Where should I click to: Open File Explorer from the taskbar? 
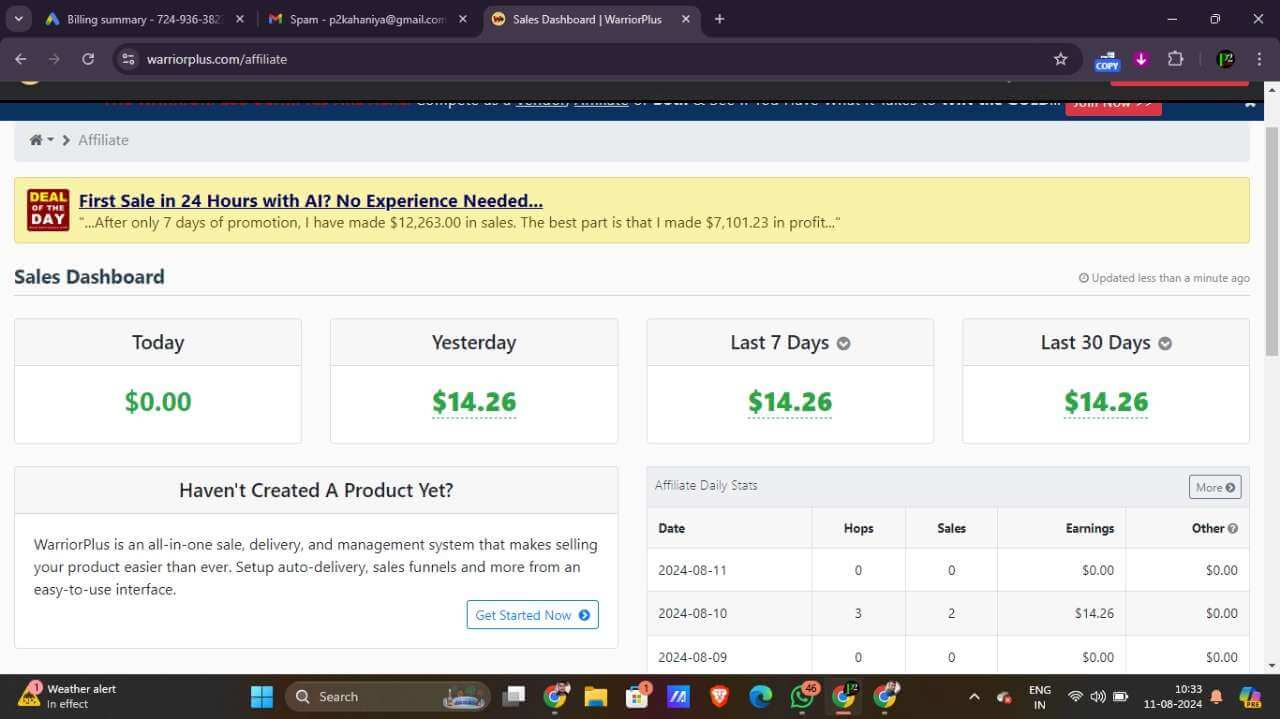pyautogui.click(x=595, y=696)
